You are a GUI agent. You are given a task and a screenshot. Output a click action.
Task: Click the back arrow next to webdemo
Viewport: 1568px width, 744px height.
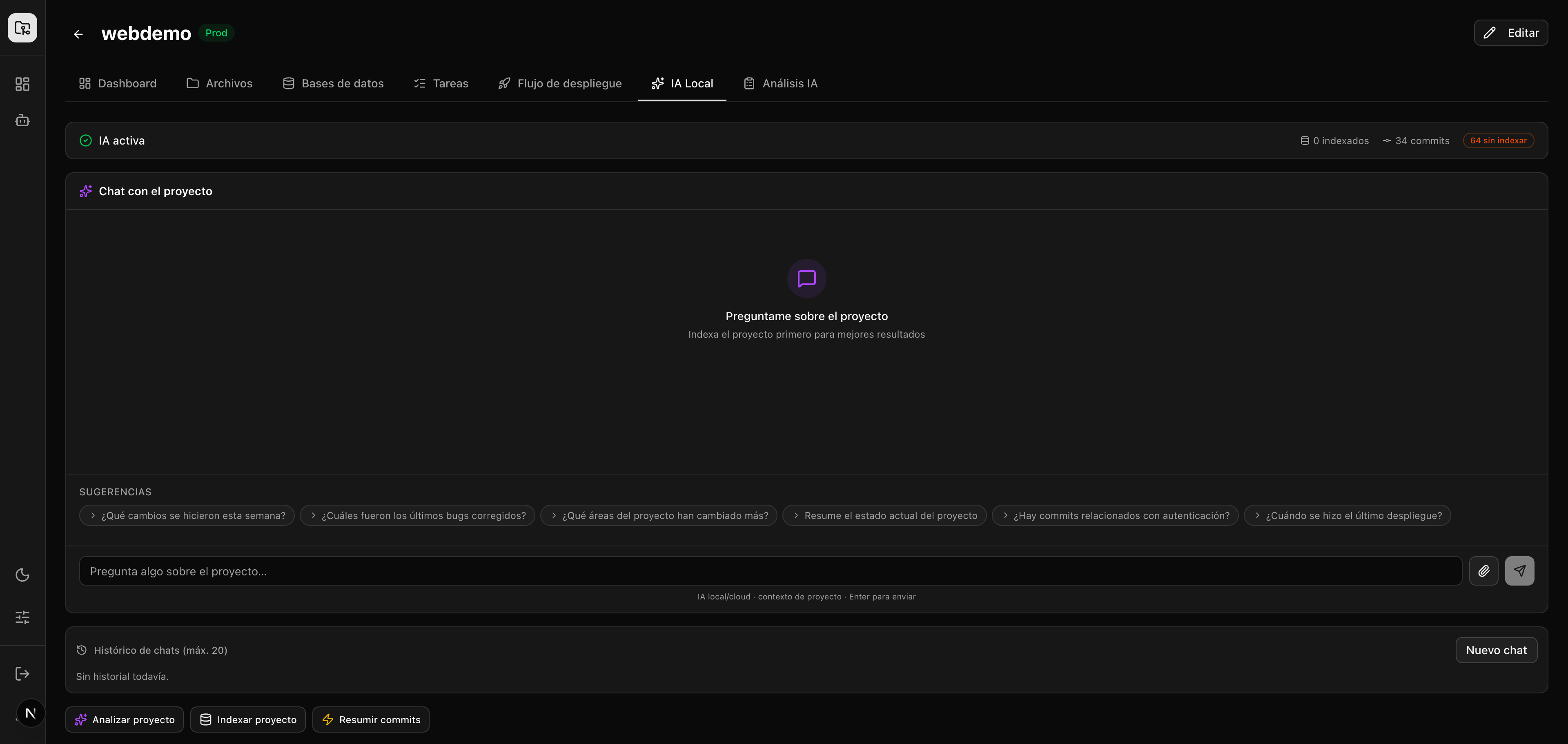[78, 34]
